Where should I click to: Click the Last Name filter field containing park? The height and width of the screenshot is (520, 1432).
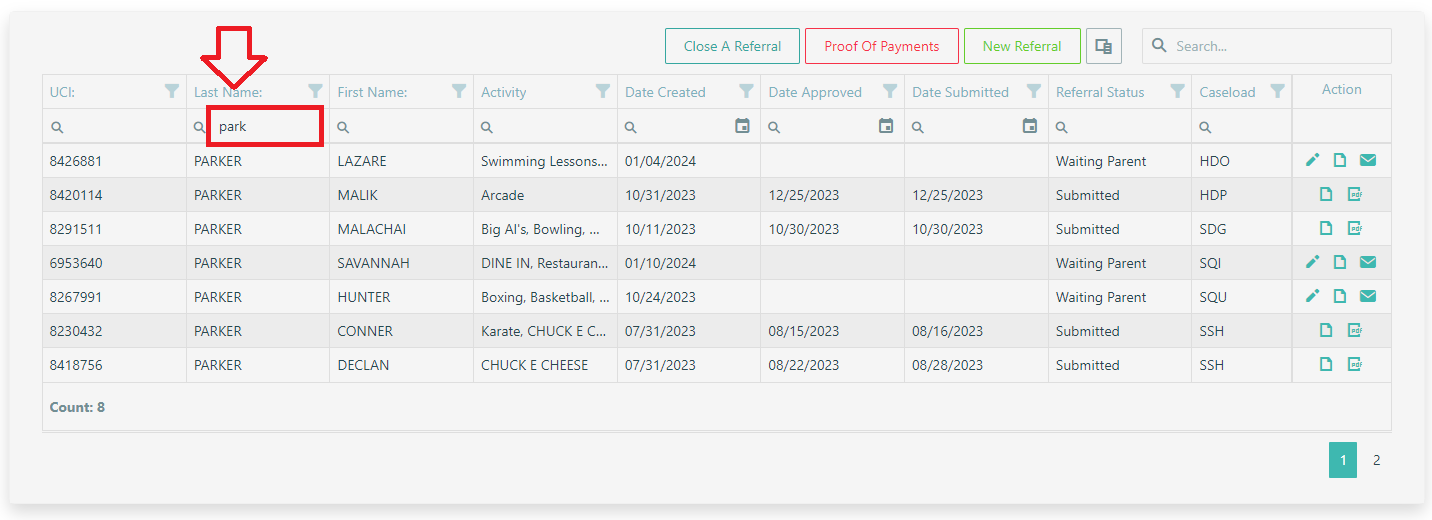(266, 127)
